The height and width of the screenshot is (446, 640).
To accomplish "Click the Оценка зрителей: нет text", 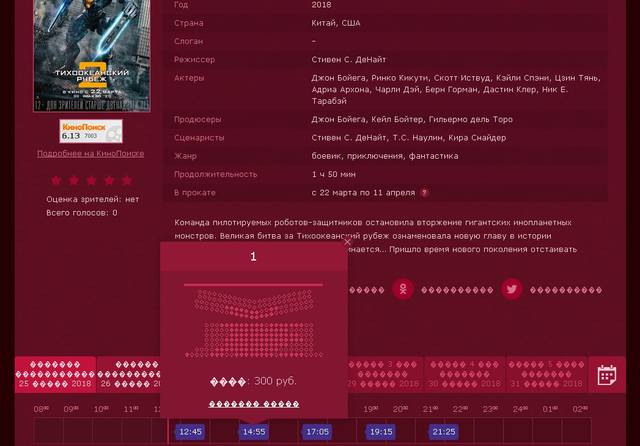I will (93, 199).
